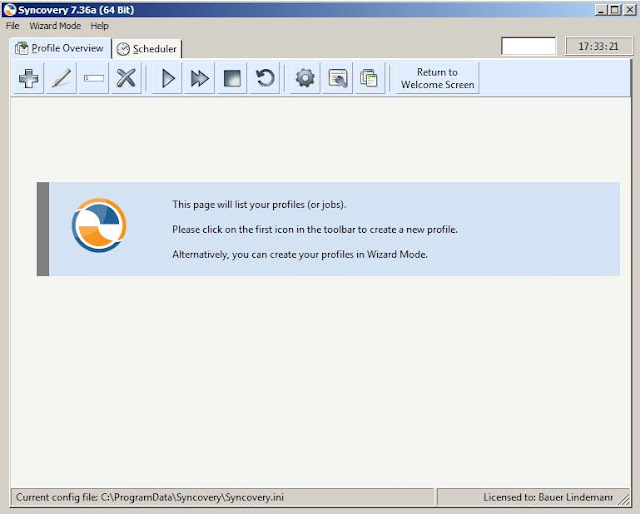Maximize the Syncovery window
This screenshot has height=514, width=640.
point(615,10)
